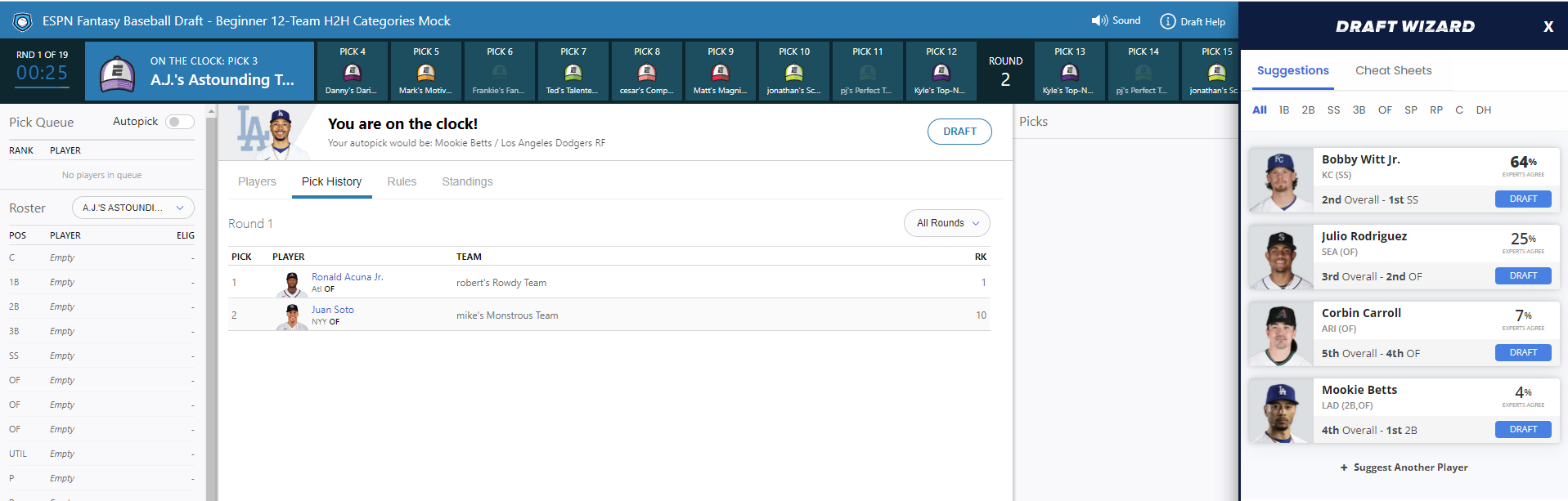
Task: Click the 00:25 draft clock timer
Action: coord(42,74)
